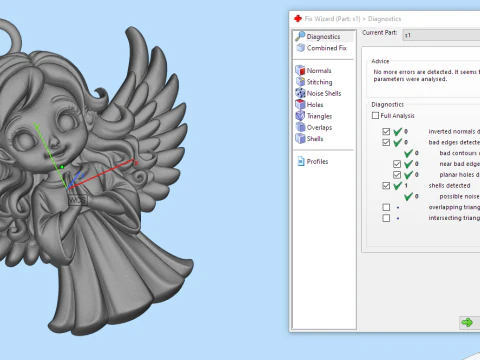Screen dimensions: 480x360
Task: Toggle the bad edges detected checkbox
Action: pos(386,142)
